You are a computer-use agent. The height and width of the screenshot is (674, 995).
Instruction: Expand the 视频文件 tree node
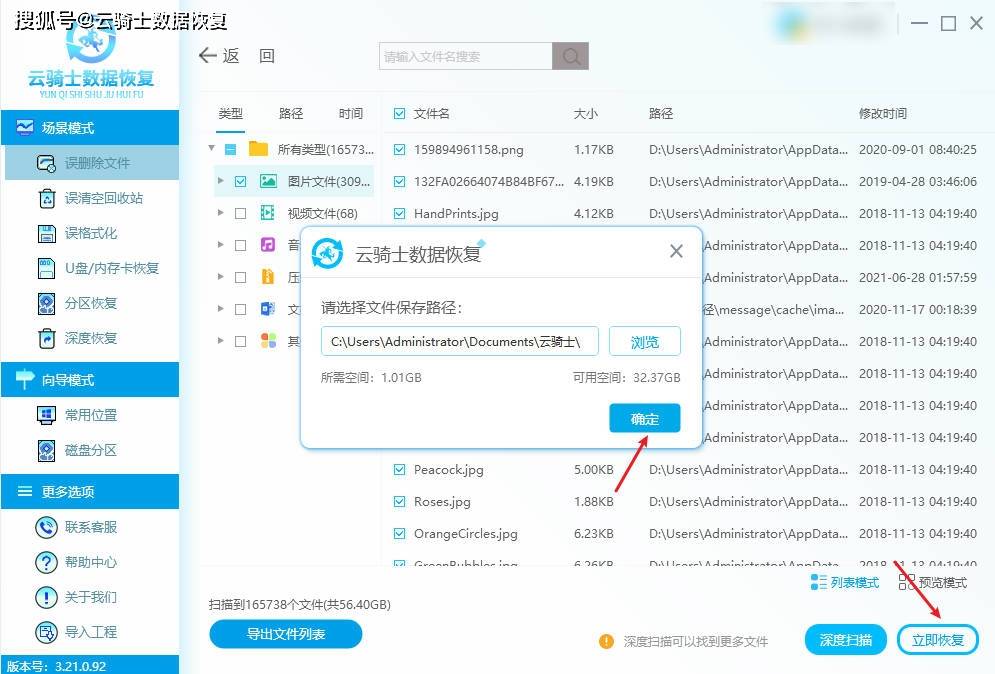pos(220,214)
